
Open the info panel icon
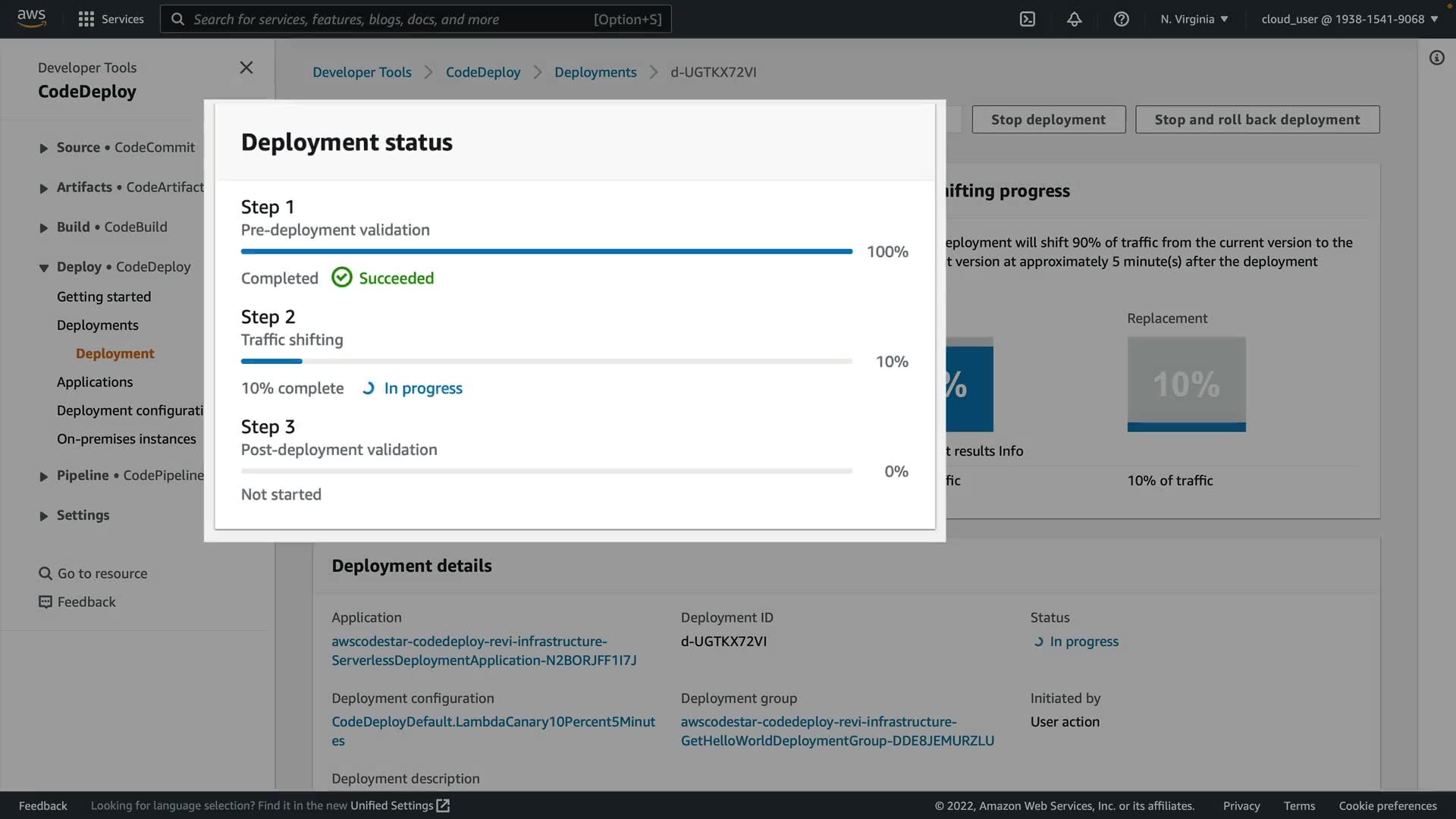[1436, 58]
